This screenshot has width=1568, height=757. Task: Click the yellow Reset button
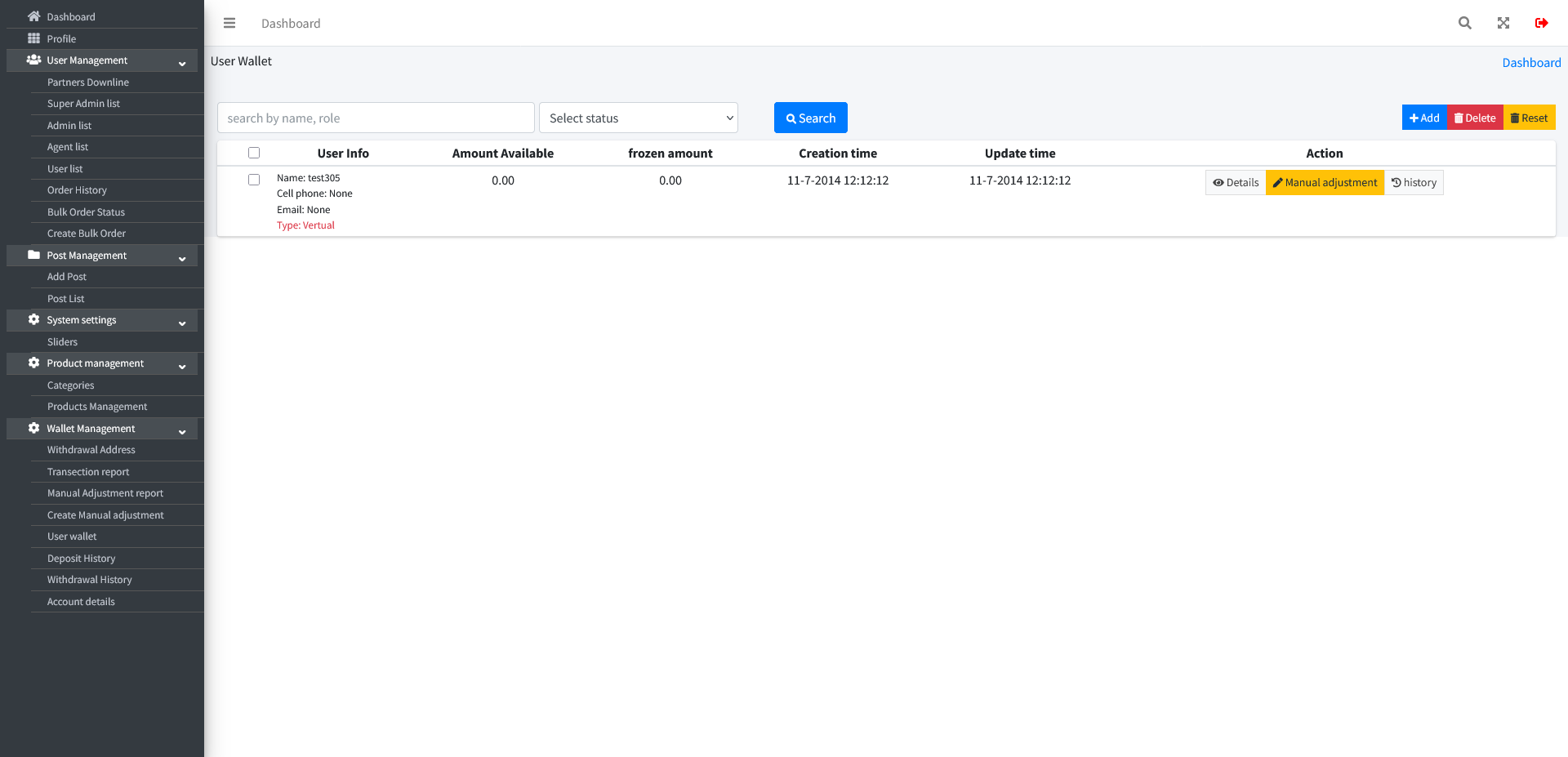pyautogui.click(x=1529, y=118)
